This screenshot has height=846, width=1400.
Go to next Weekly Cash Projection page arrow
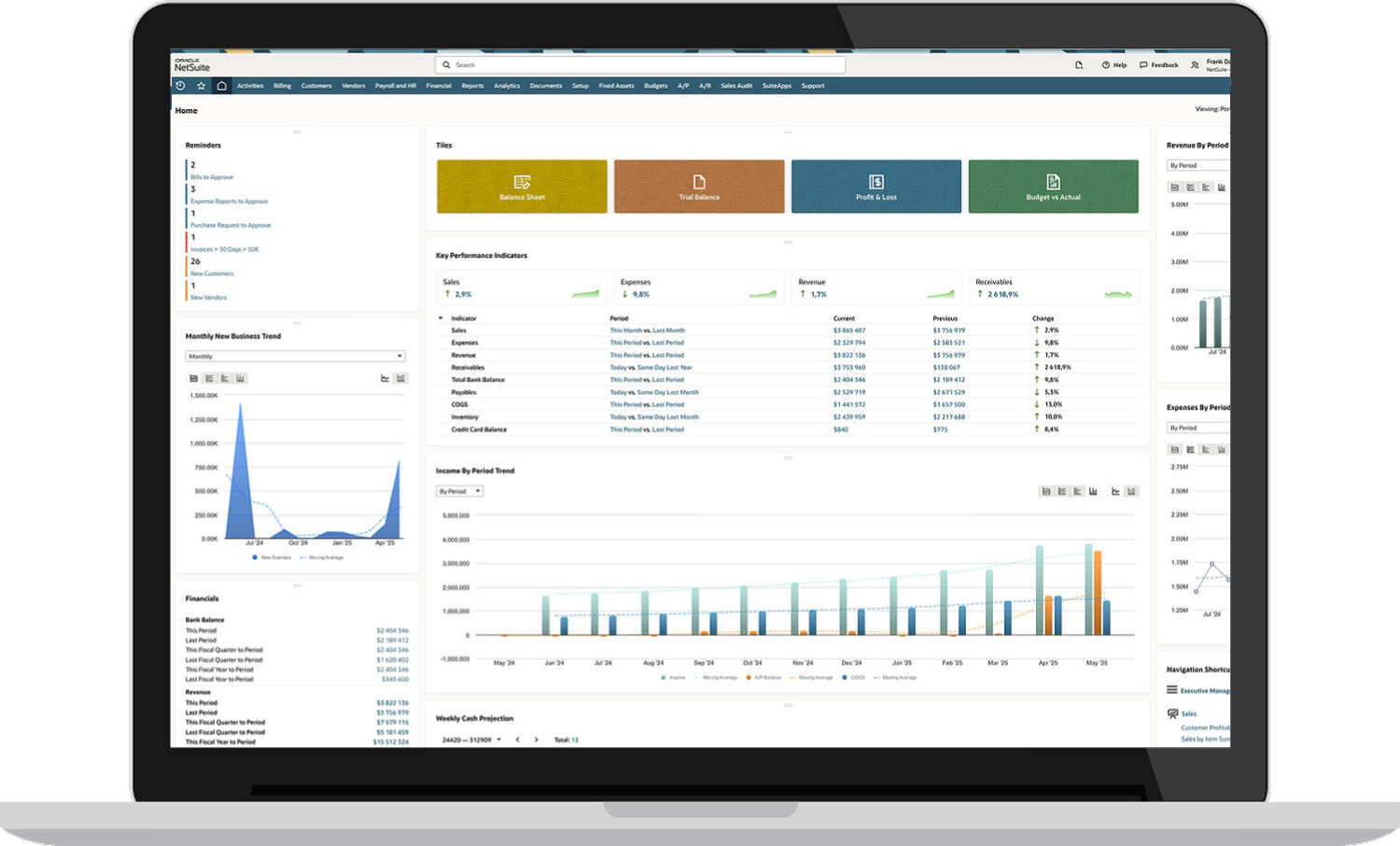(x=536, y=740)
